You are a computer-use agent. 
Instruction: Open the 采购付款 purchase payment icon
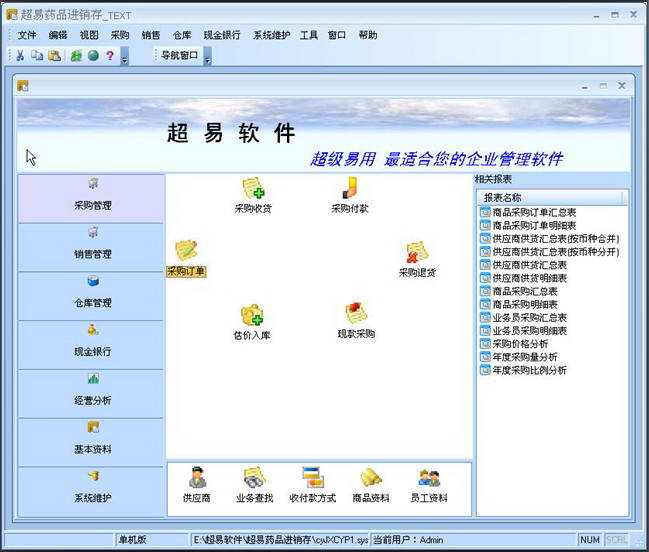point(350,195)
